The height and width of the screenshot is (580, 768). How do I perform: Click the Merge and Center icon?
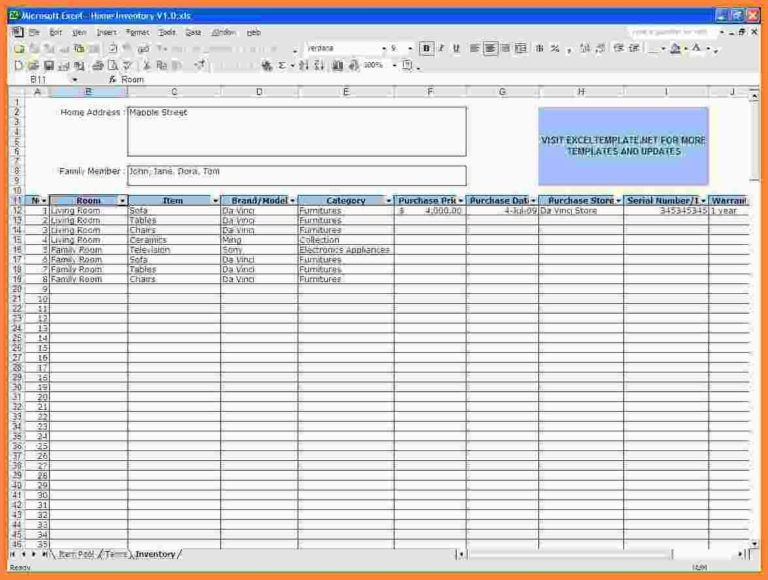click(521, 48)
